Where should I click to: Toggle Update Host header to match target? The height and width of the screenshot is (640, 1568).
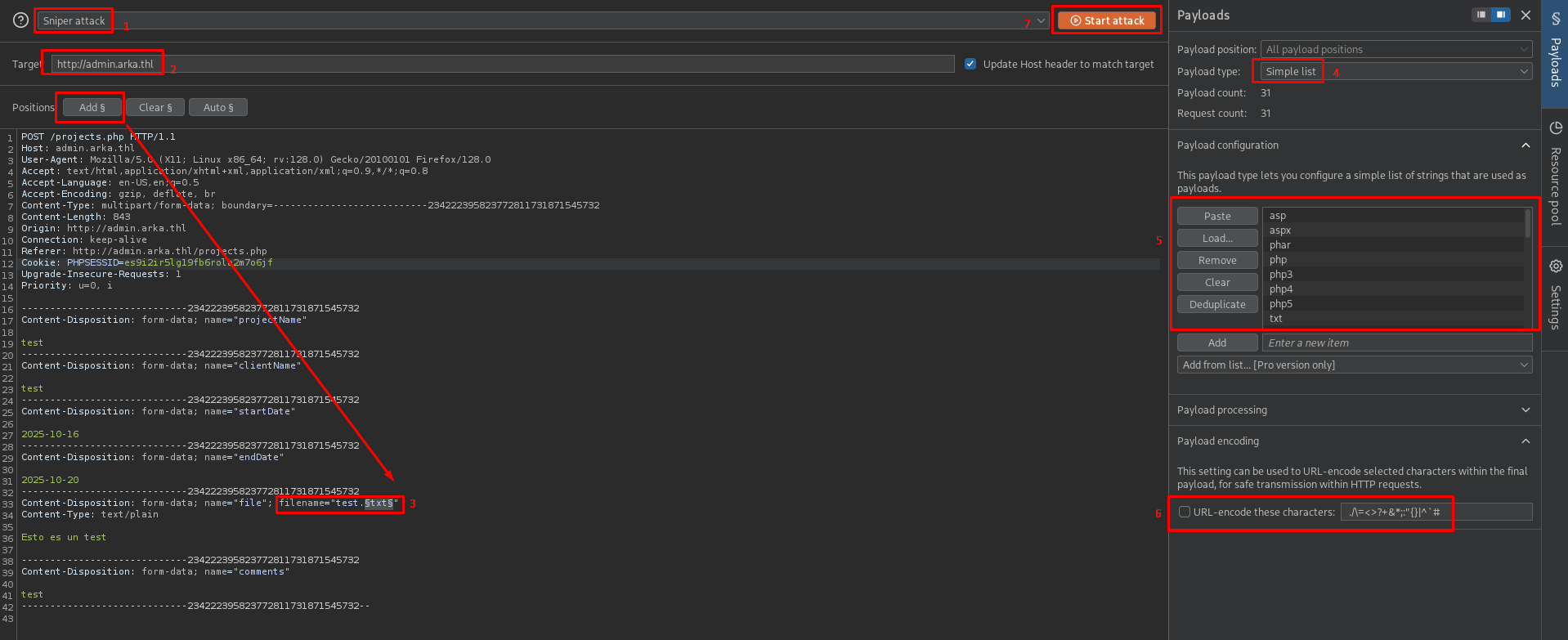[x=970, y=64]
